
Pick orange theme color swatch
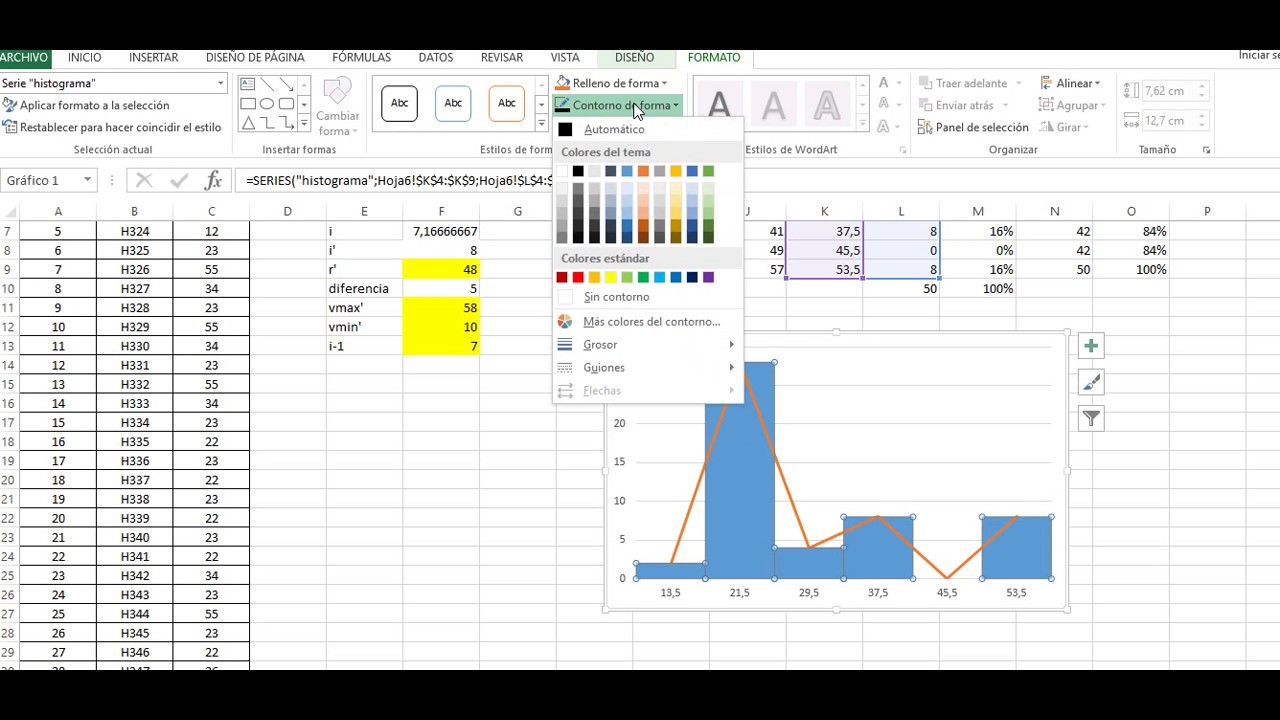[643, 171]
